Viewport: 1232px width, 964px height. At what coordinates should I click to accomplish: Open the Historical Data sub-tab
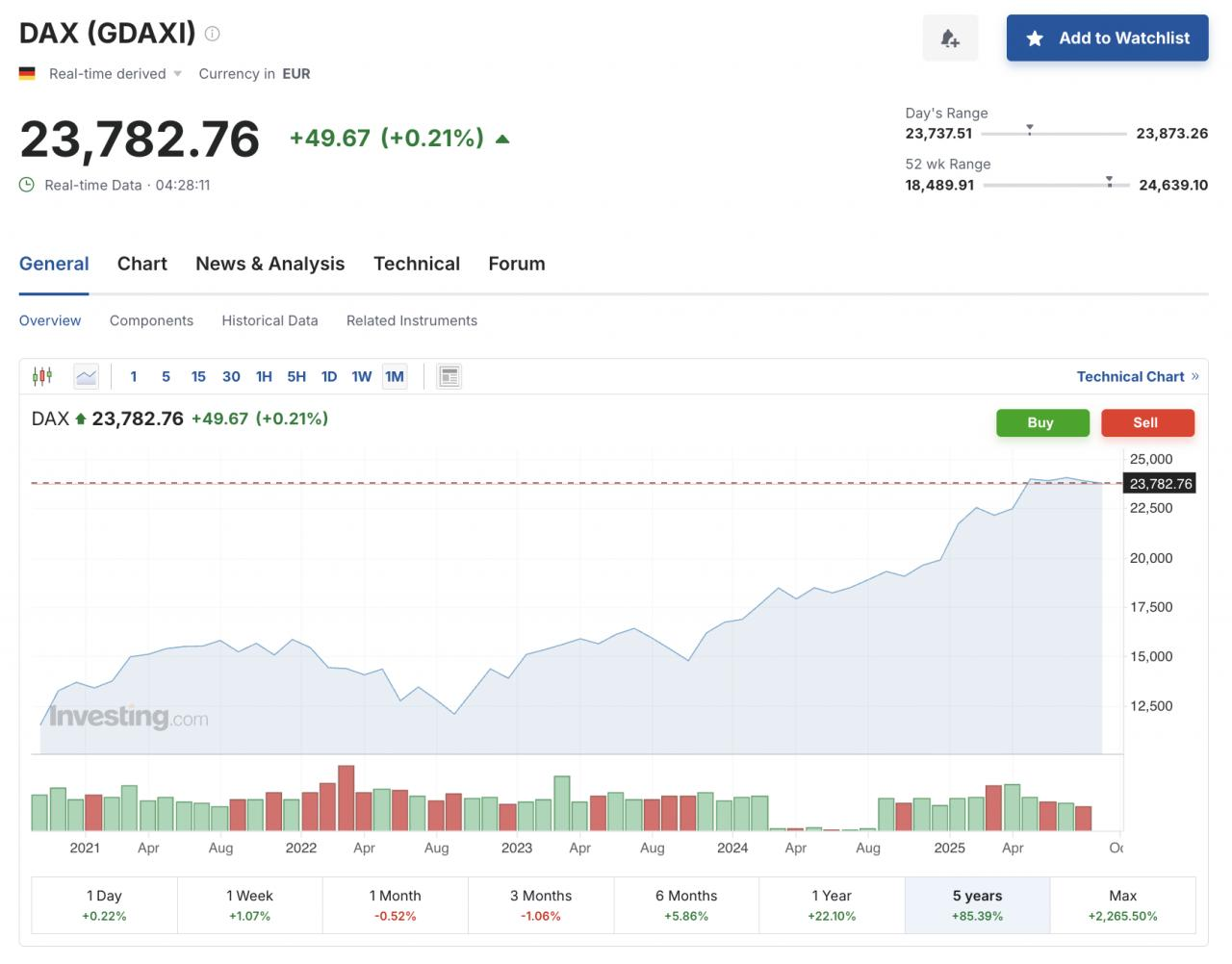[x=269, y=320]
